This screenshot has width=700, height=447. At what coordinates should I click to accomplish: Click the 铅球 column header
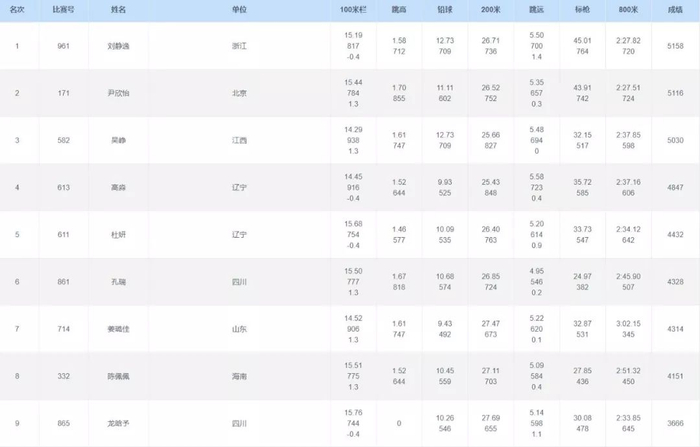coord(445,8)
